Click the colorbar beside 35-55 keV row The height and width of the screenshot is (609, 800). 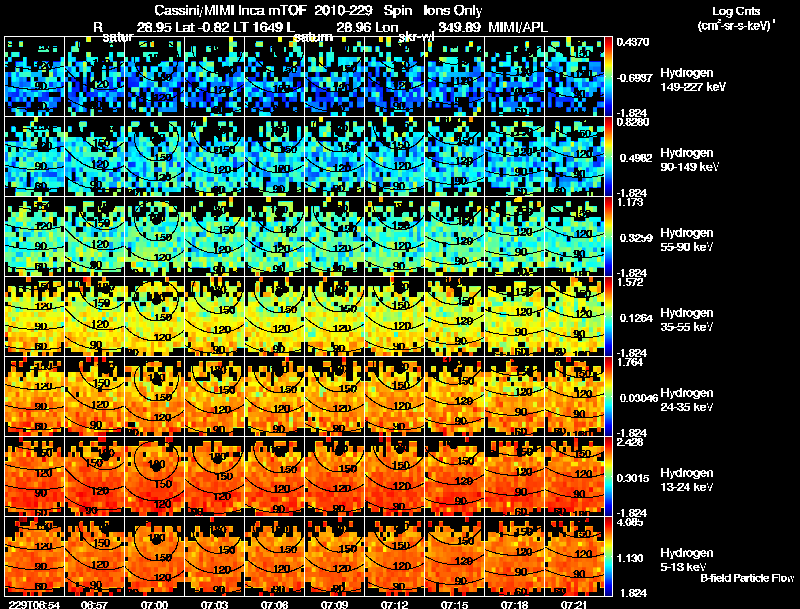coord(608,316)
